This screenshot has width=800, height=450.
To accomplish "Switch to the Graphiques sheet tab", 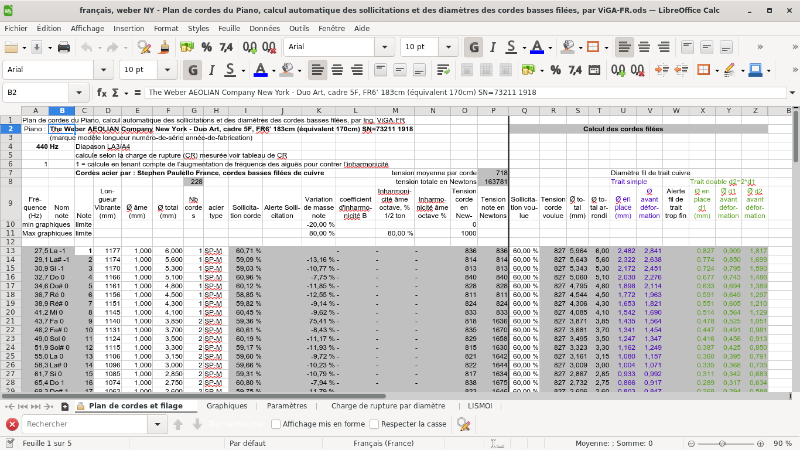I will [227, 407].
